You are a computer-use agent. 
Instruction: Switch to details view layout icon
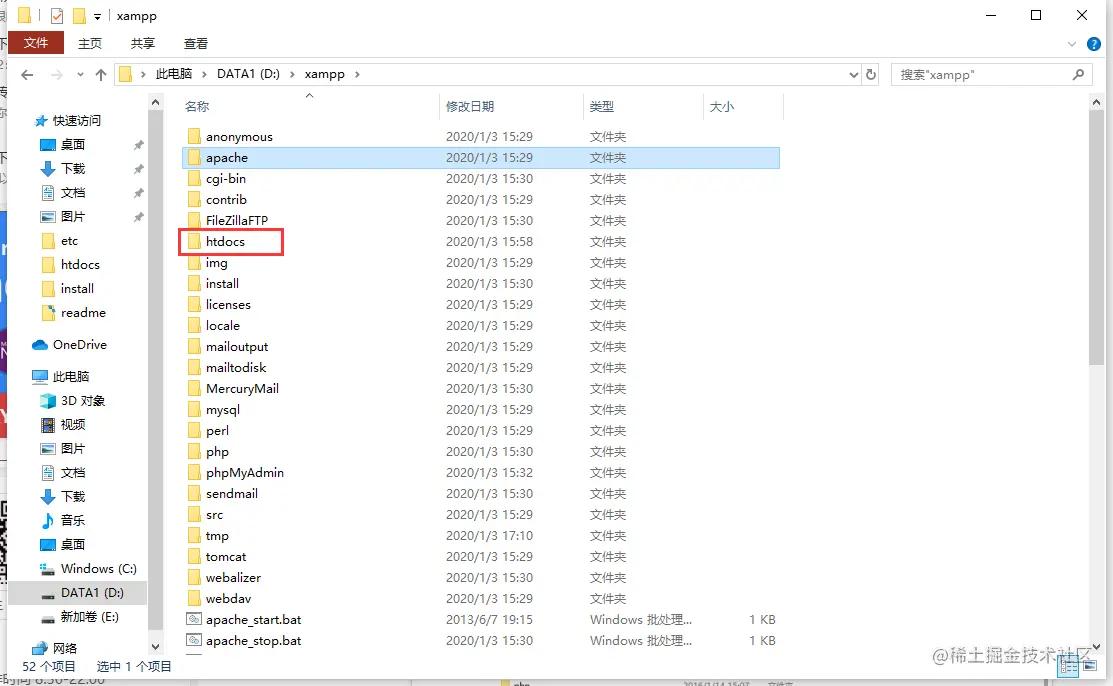pyautogui.click(x=1069, y=668)
